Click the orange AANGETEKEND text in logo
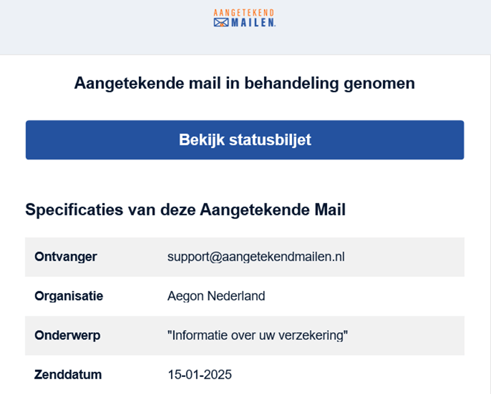The image size is (491, 394). (244, 13)
